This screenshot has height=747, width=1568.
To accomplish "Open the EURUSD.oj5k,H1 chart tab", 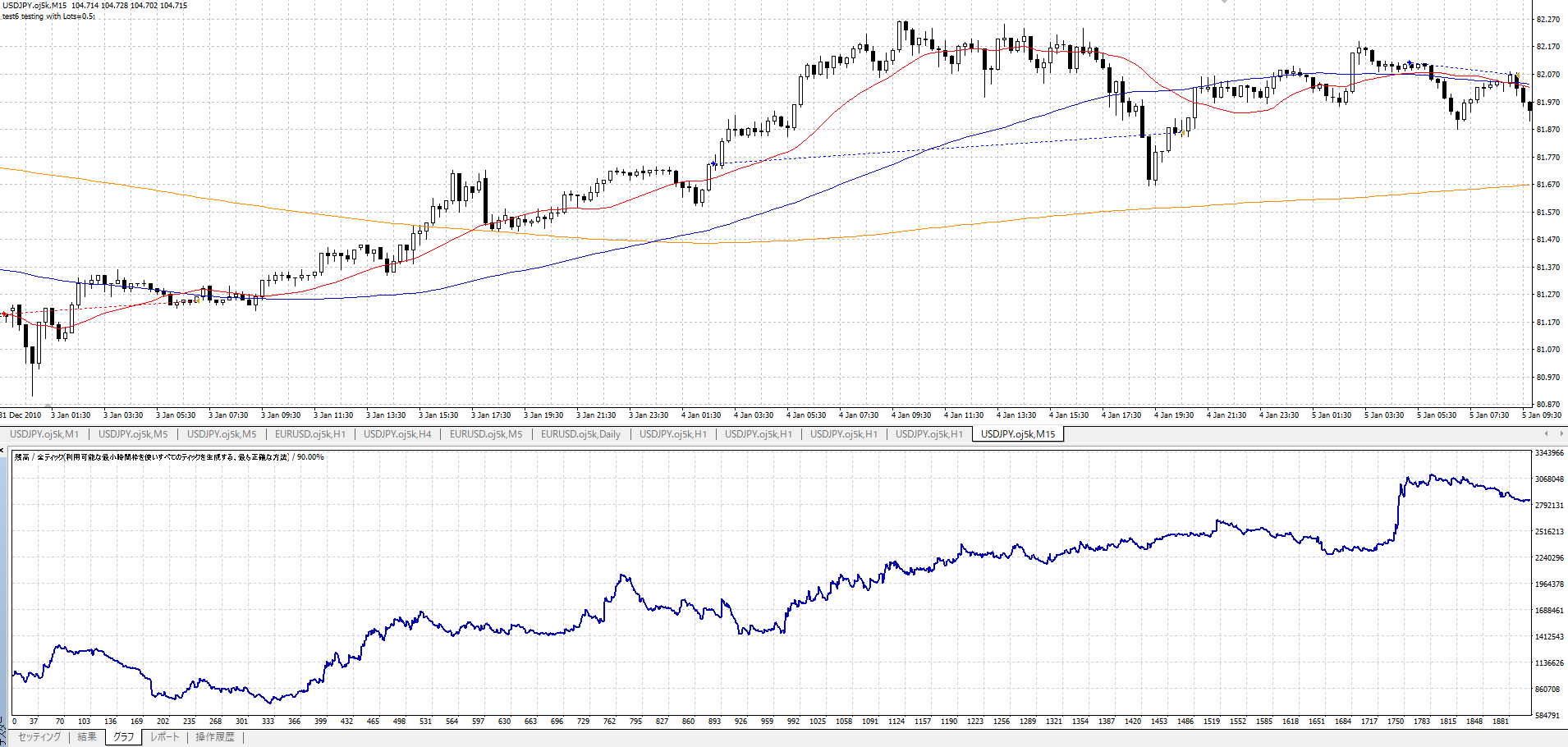I will [x=310, y=434].
